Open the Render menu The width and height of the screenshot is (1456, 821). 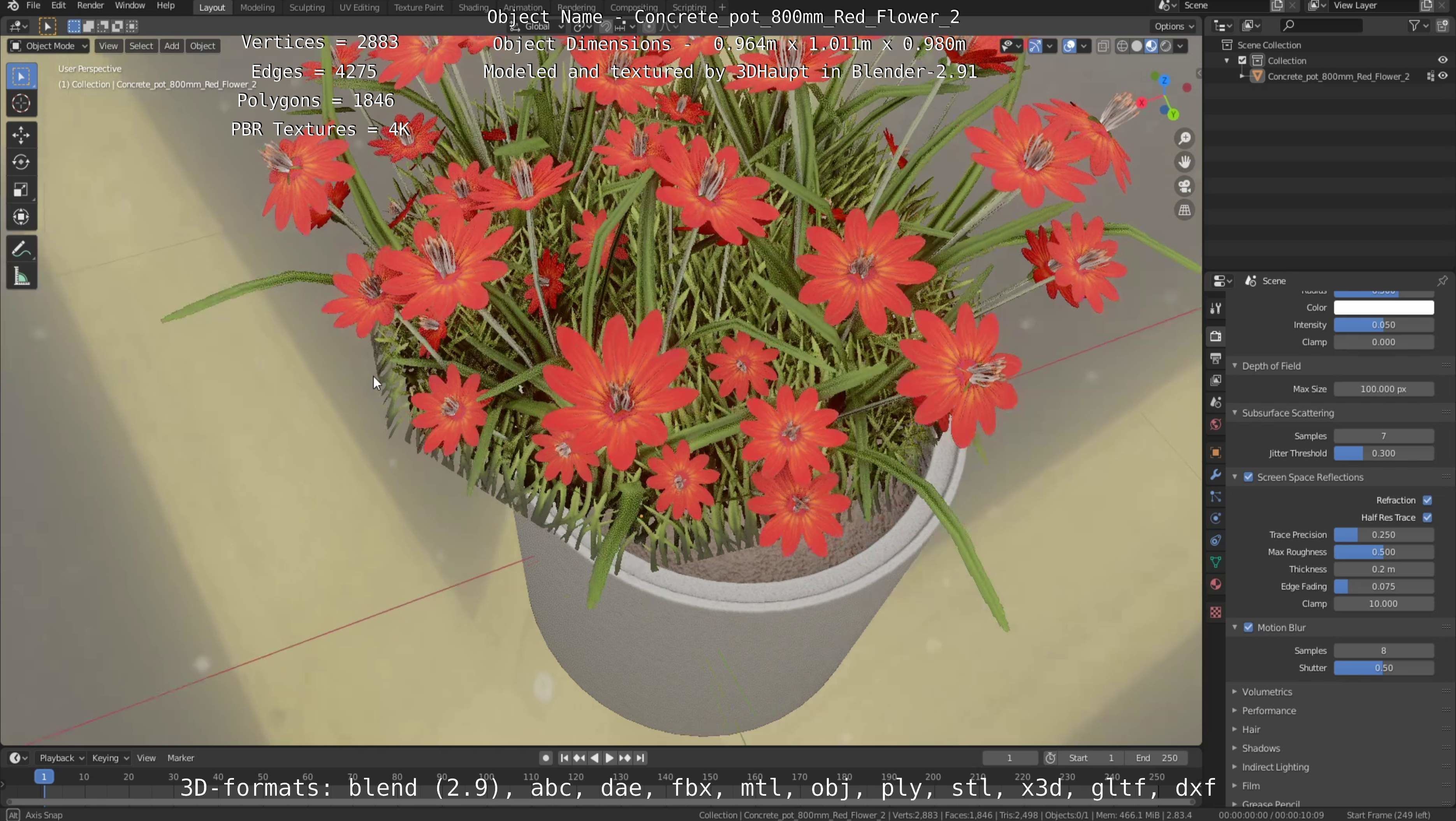[x=90, y=6]
